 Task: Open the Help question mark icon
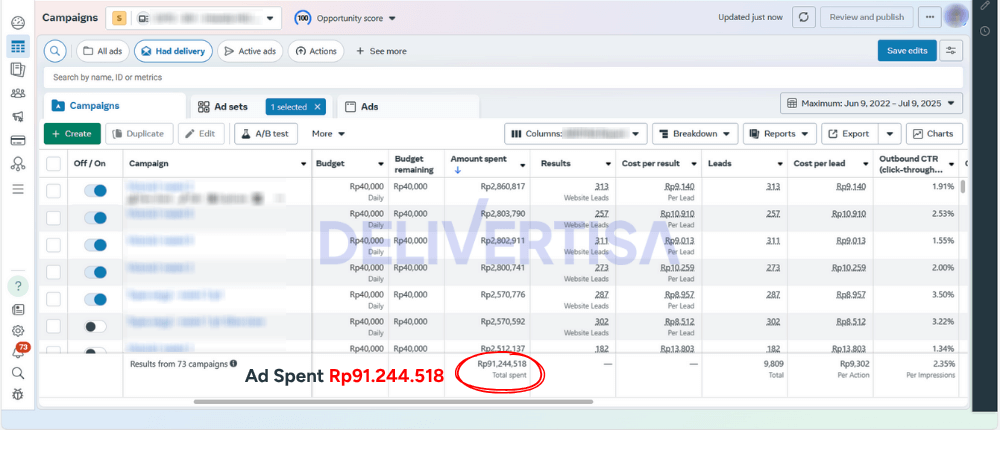[18, 286]
